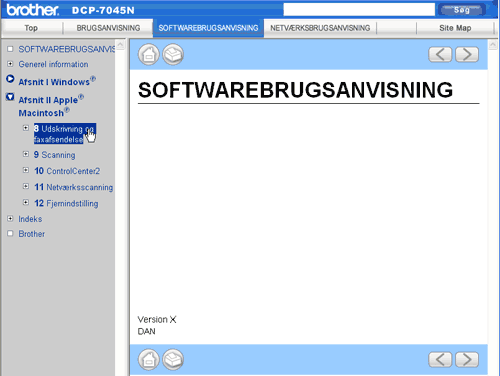The height and width of the screenshot is (376, 500).
Task: Open the Site Map tab
Action: [455, 28]
